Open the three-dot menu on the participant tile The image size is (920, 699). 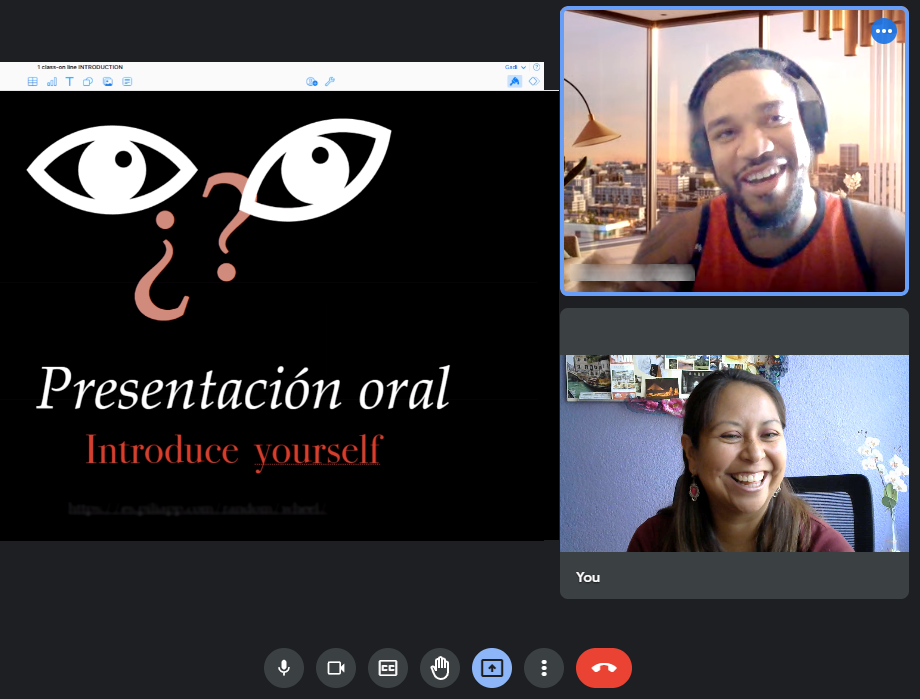[x=884, y=31]
